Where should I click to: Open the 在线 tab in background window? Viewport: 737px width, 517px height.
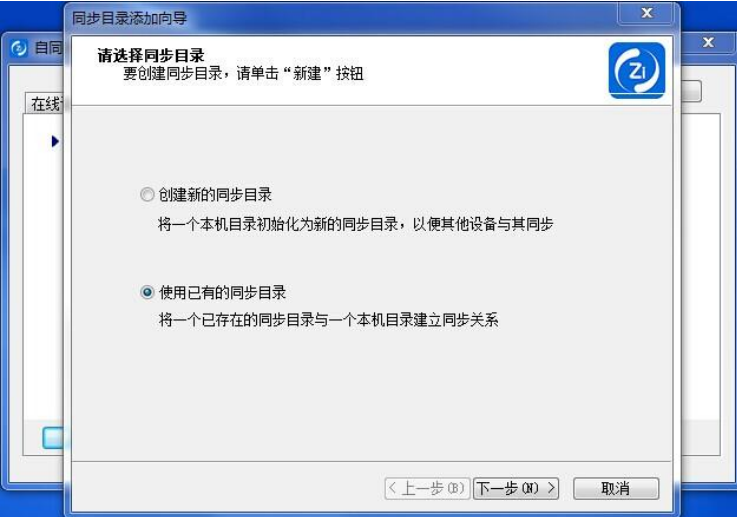click(45, 103)
